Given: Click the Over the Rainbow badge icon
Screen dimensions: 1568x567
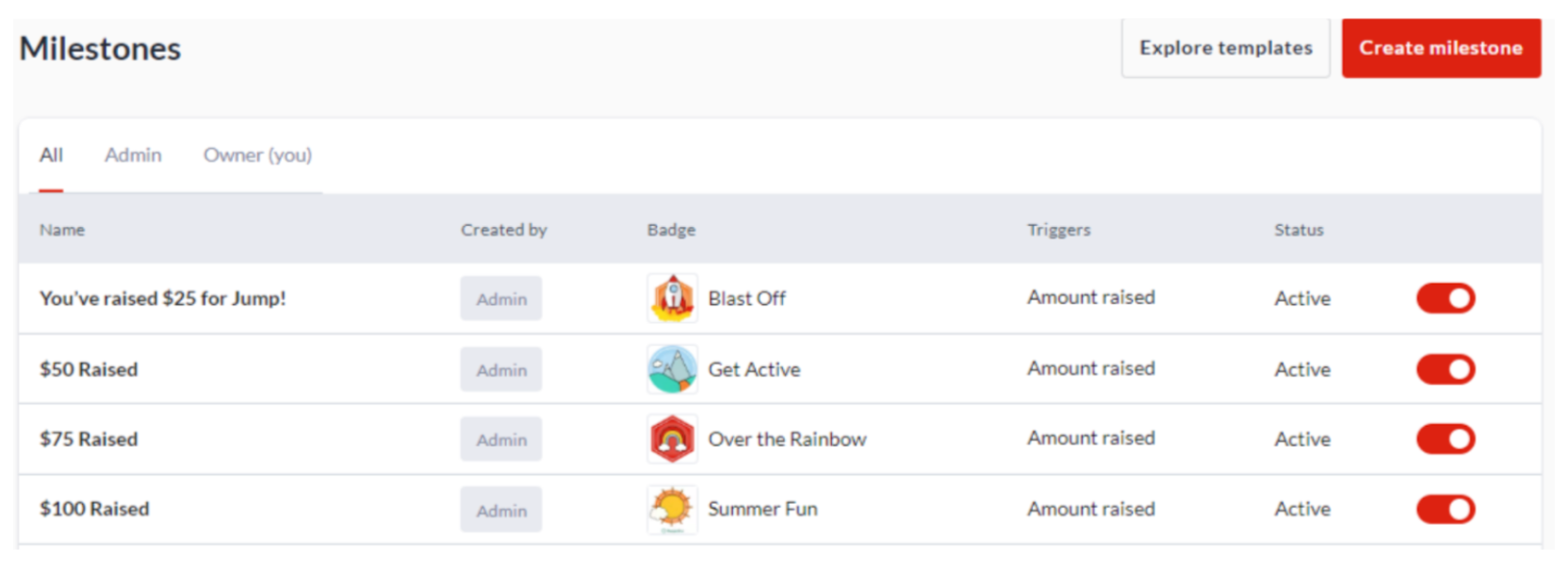Looking at the screenshot, I should click(x=672, y=439).
